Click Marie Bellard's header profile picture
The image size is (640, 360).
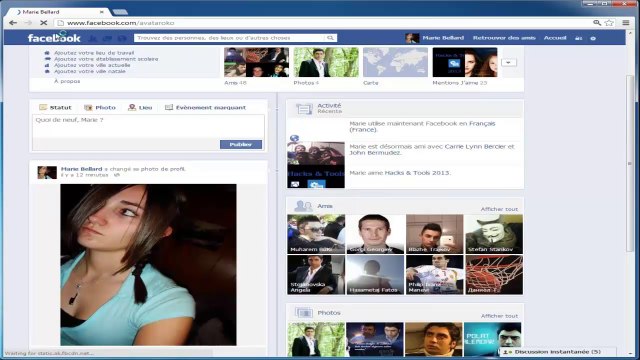(x=412, y=38)
